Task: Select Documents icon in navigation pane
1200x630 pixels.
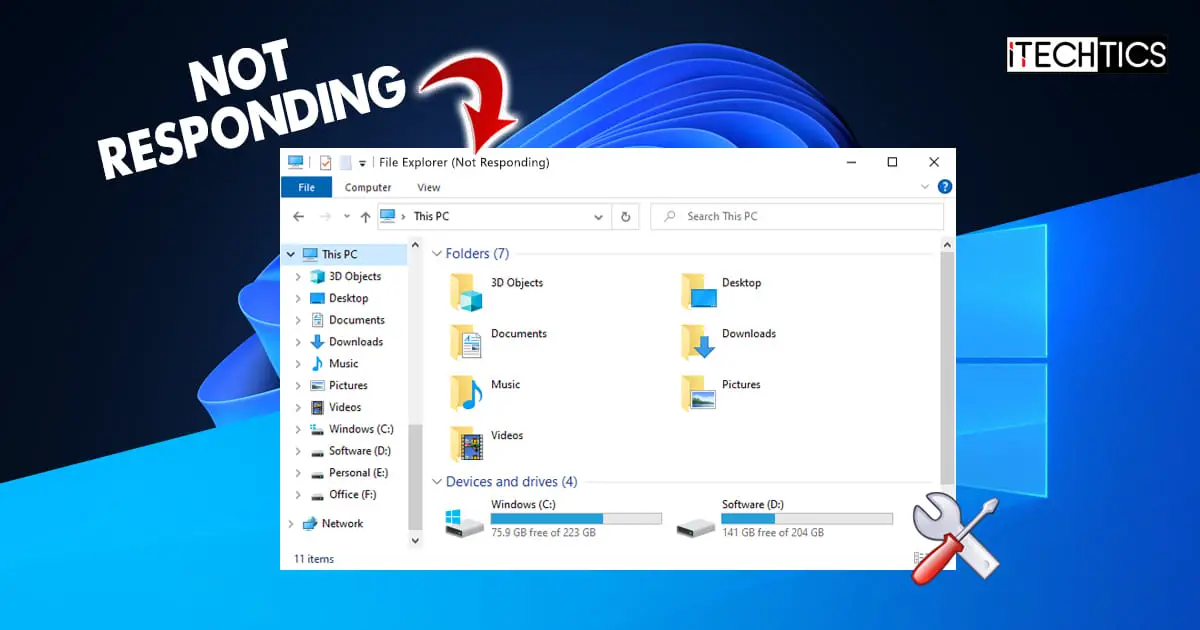Action: pyautogui.click(x=317, y=320)
